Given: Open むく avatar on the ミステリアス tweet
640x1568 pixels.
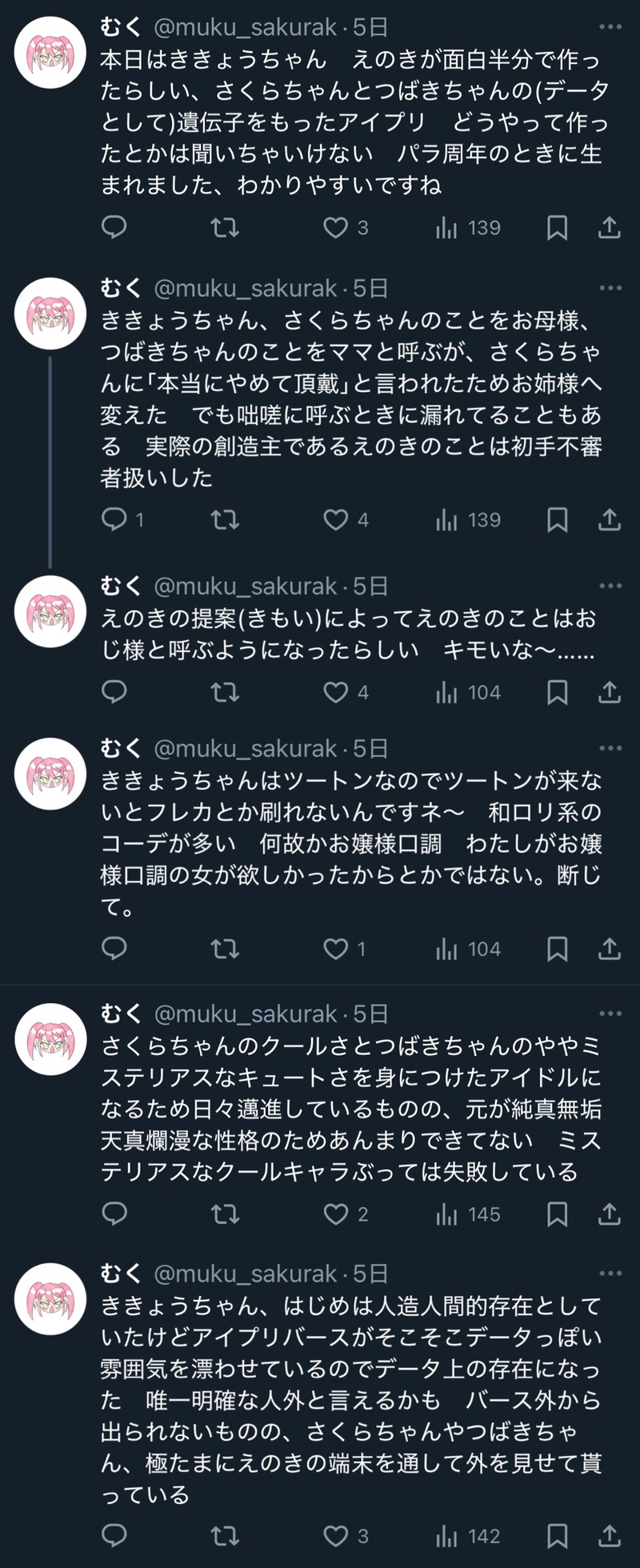Looking at the screenshot, I should pyautogui.click(x=50, y=1039).
